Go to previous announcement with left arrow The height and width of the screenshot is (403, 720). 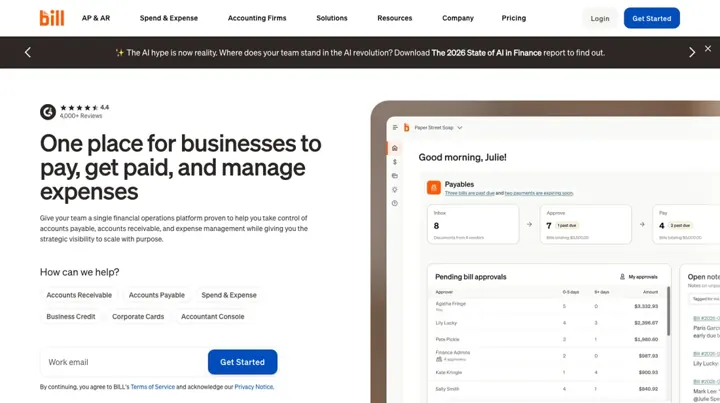pos(28,52)
